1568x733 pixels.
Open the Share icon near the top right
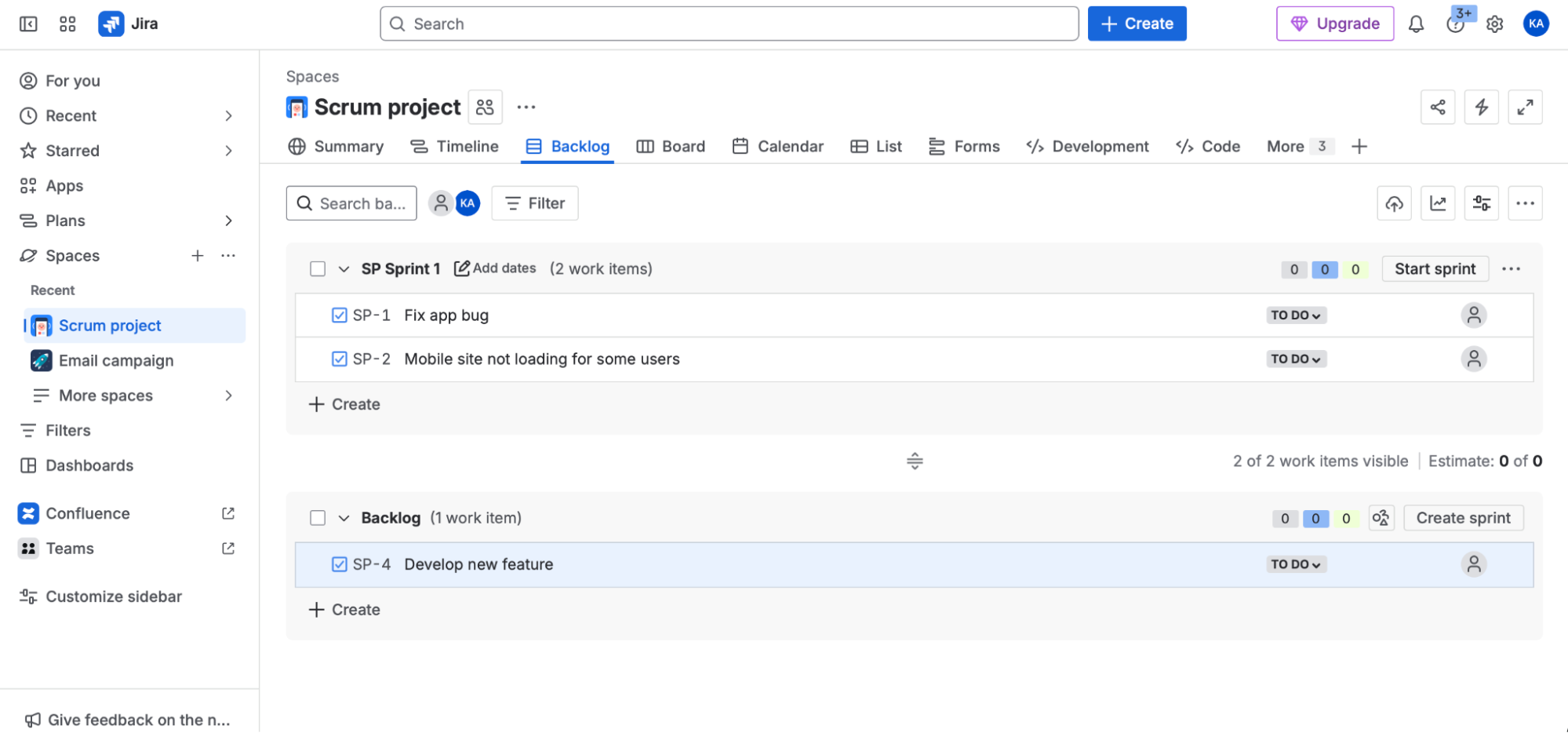point(1437,107)
